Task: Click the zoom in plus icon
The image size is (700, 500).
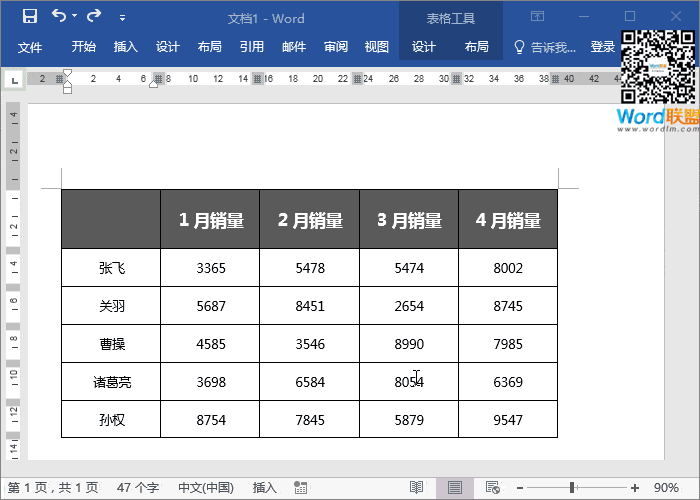Action: tap(635, 488)
